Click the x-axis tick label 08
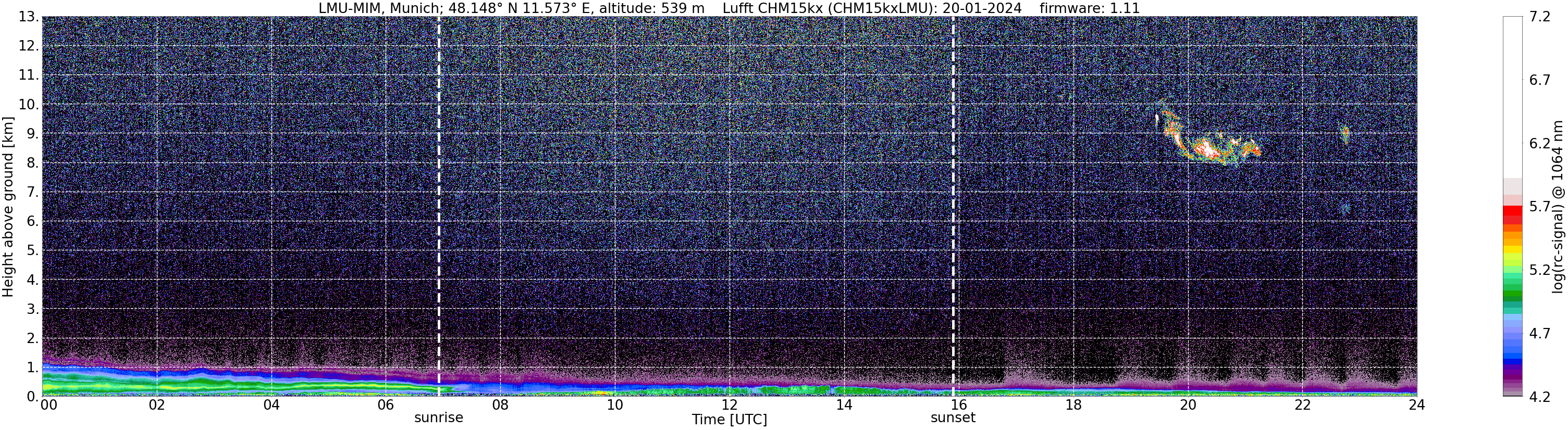 [500, 405]
